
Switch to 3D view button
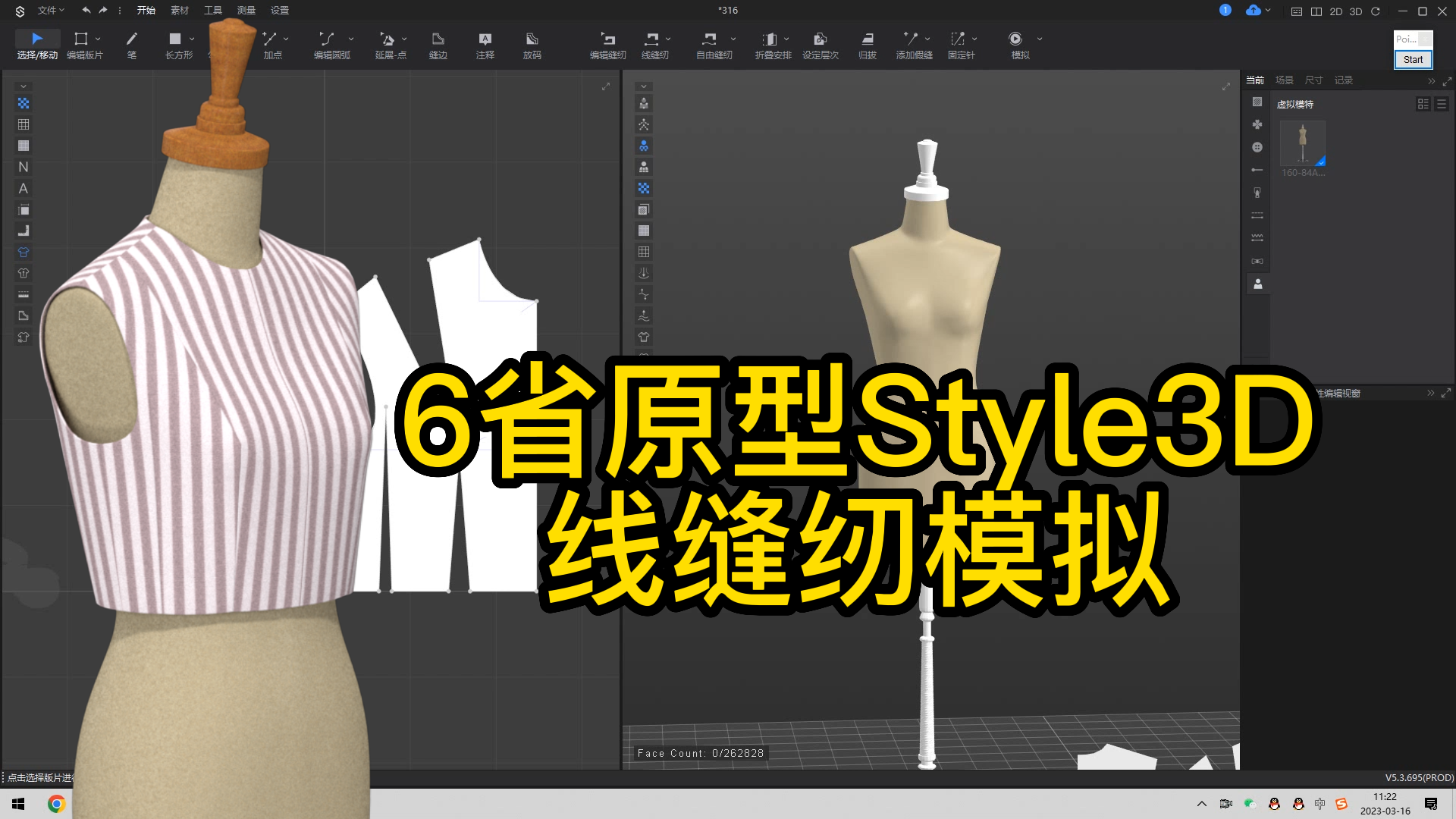pos(1356,11)
